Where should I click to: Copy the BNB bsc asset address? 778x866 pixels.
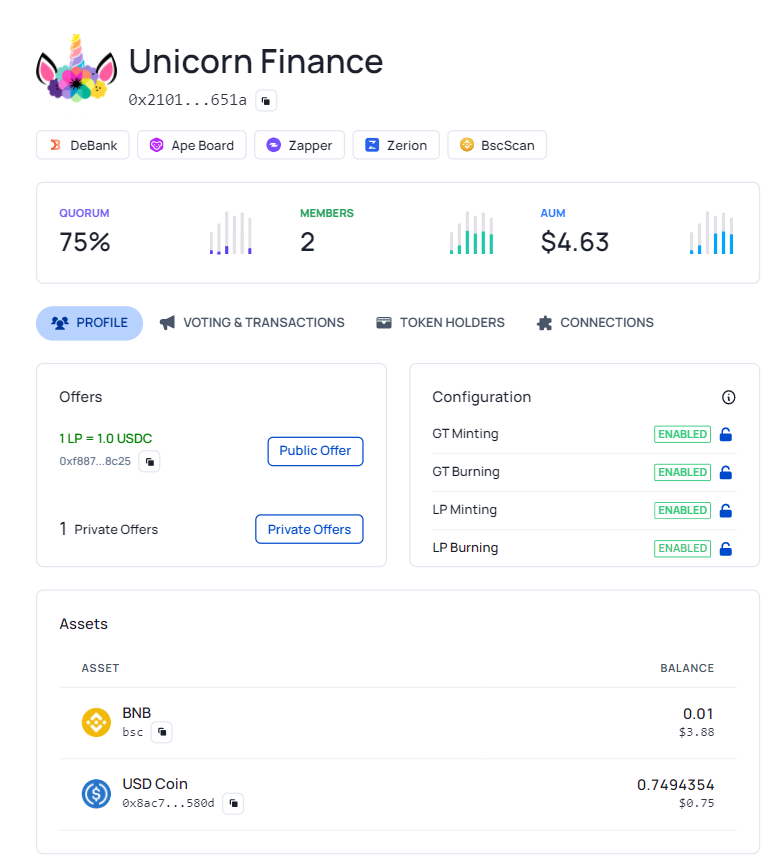[x=162, y=732]
